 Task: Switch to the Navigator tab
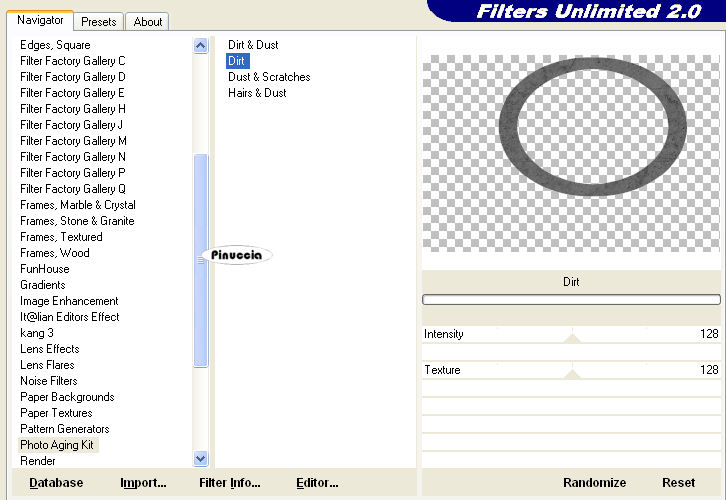(x=40, y=20)
